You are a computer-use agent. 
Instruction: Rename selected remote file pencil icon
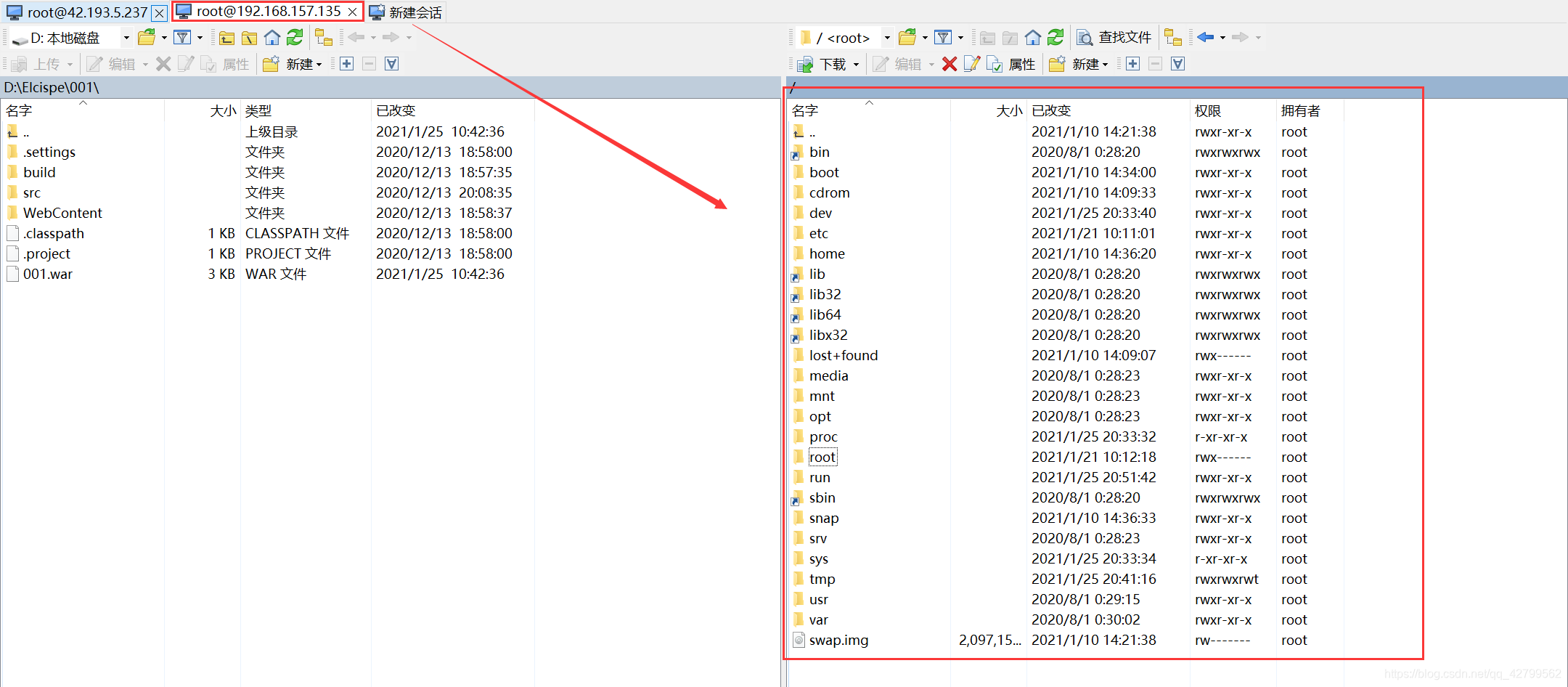(972, 64)
